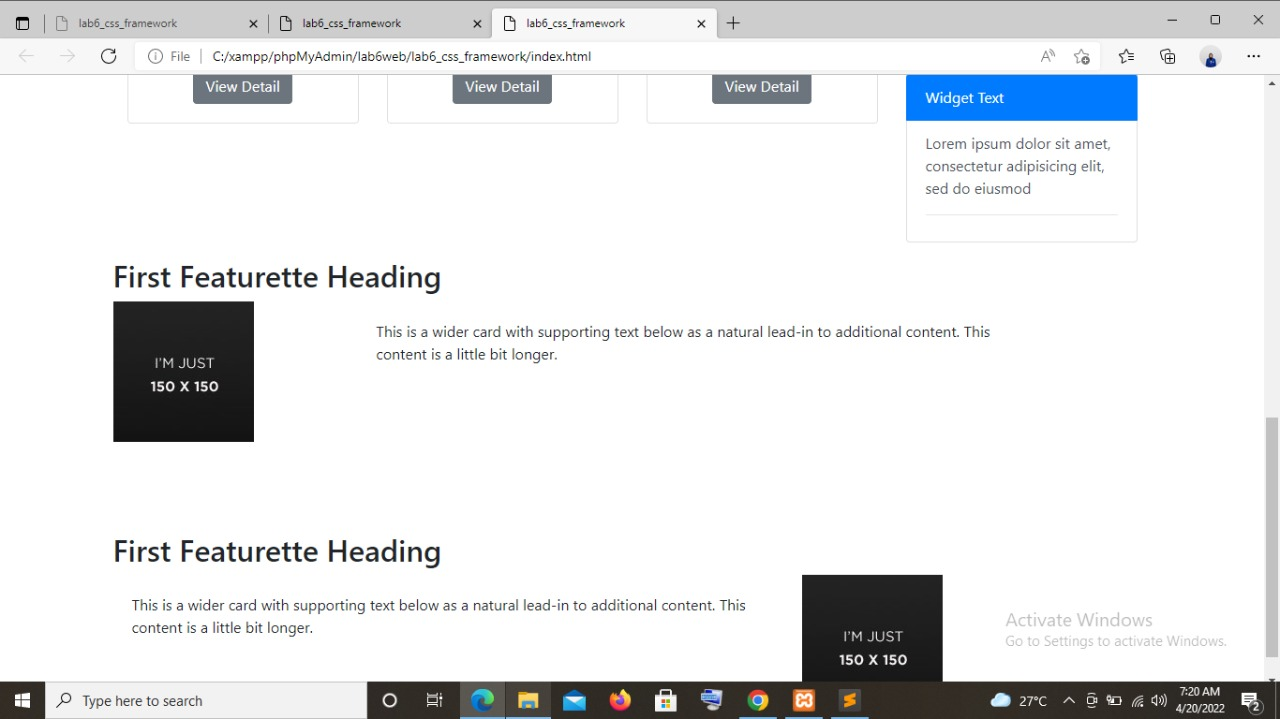Launch XAMPP control panel from taskbar
This screenshot has height=719, width=1280.
(x=804, y=700)
